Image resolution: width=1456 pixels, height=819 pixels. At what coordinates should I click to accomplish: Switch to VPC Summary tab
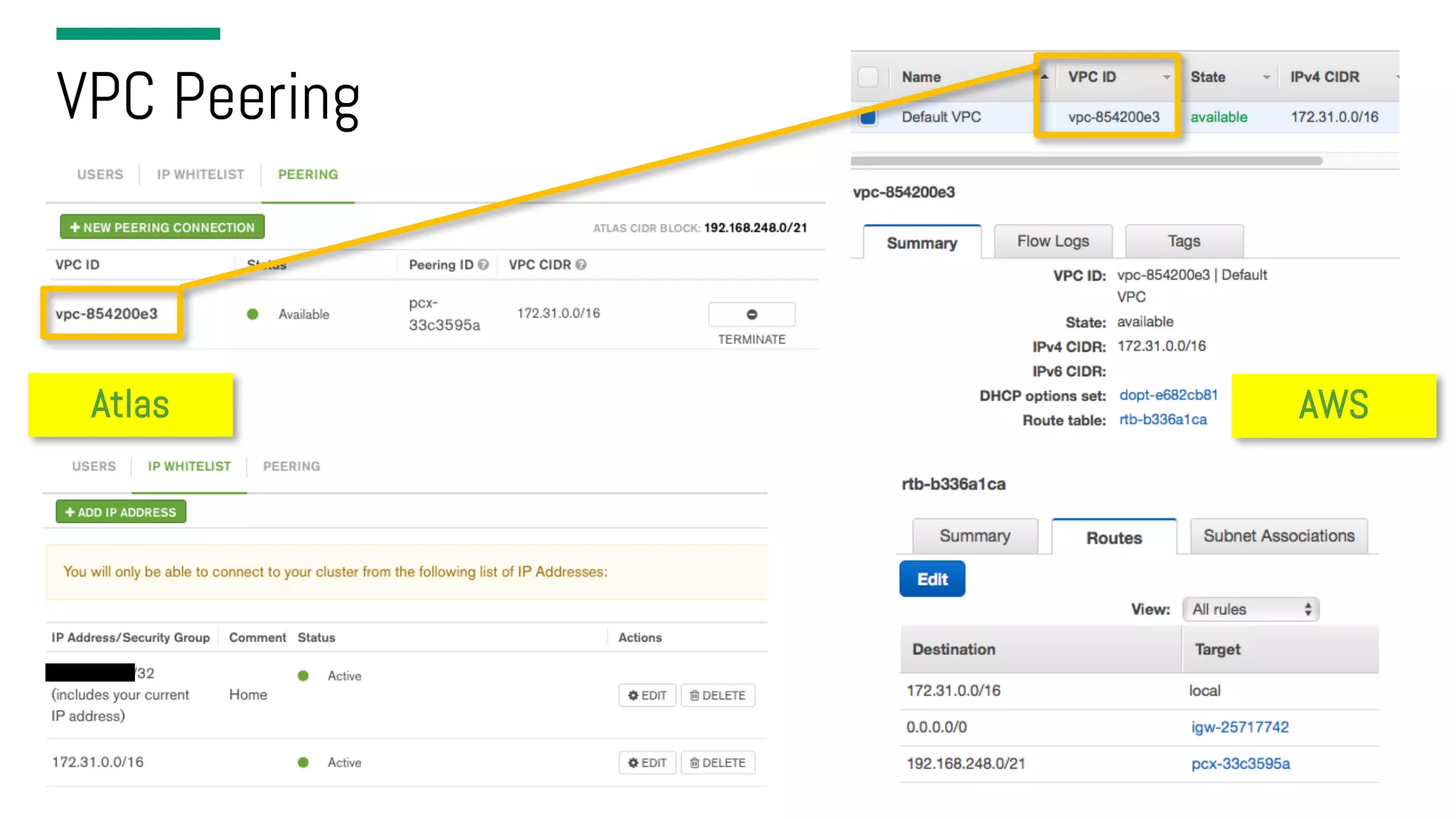tap(922, 242)
